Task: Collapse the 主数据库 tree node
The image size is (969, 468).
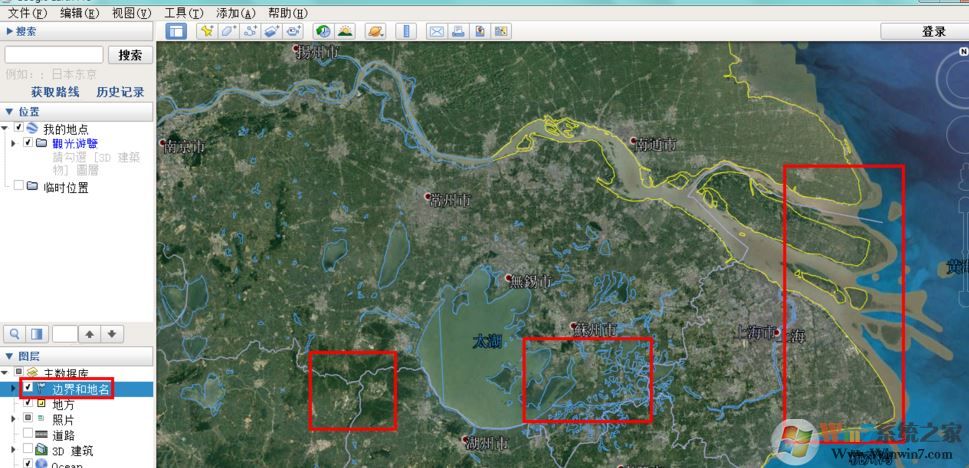Action: 5,372
